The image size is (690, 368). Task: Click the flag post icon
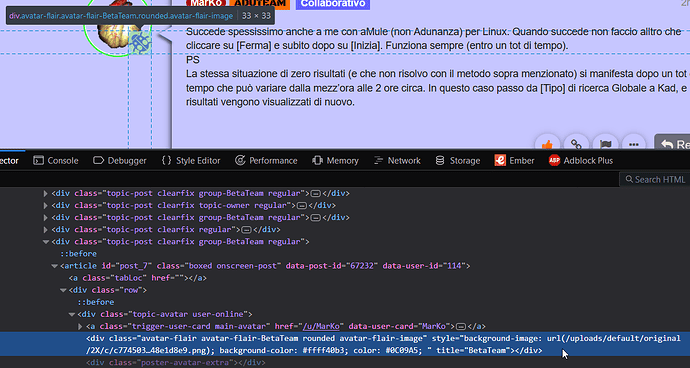coord(606,144)
